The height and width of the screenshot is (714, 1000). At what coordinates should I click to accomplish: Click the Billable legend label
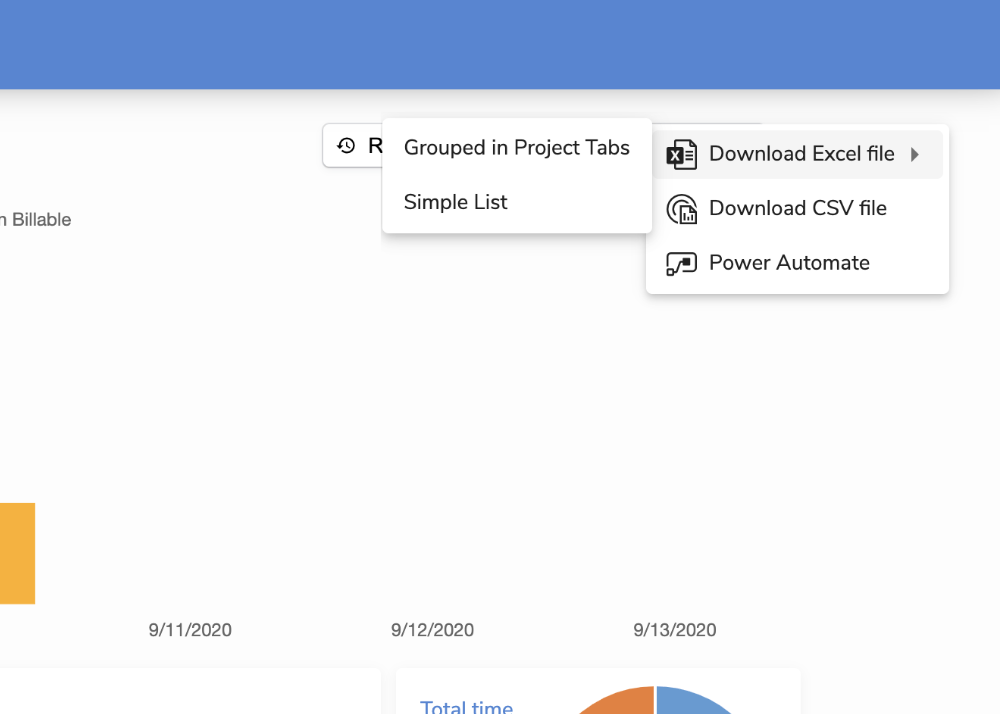point(40,220)
